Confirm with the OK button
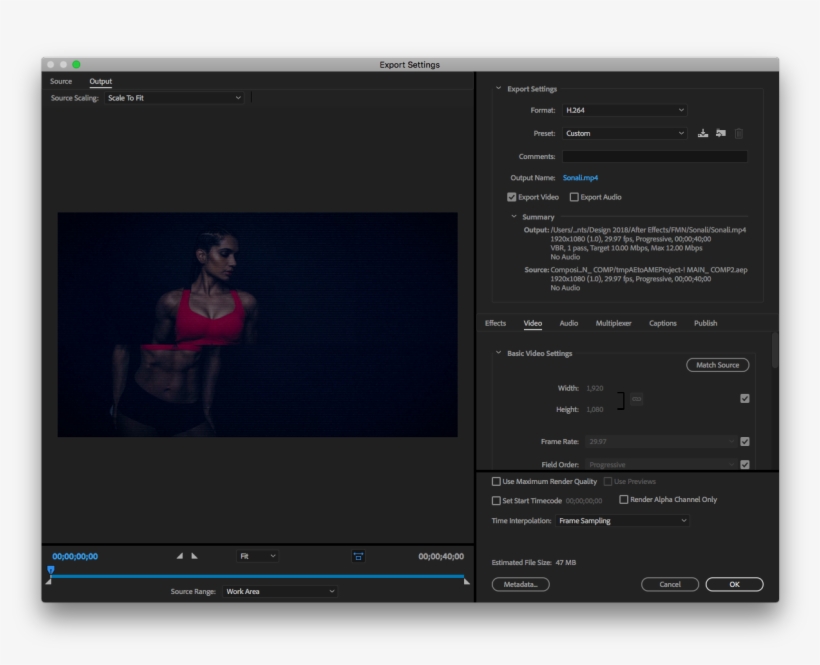This screenshot has width=820, height=665. tap(734, 584)
